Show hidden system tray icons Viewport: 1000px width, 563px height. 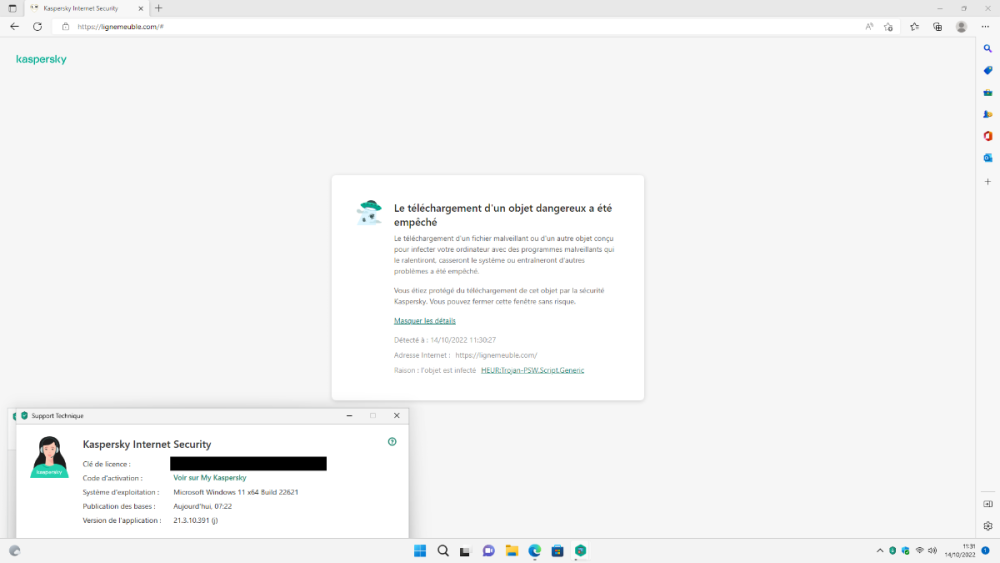(880, 550)
